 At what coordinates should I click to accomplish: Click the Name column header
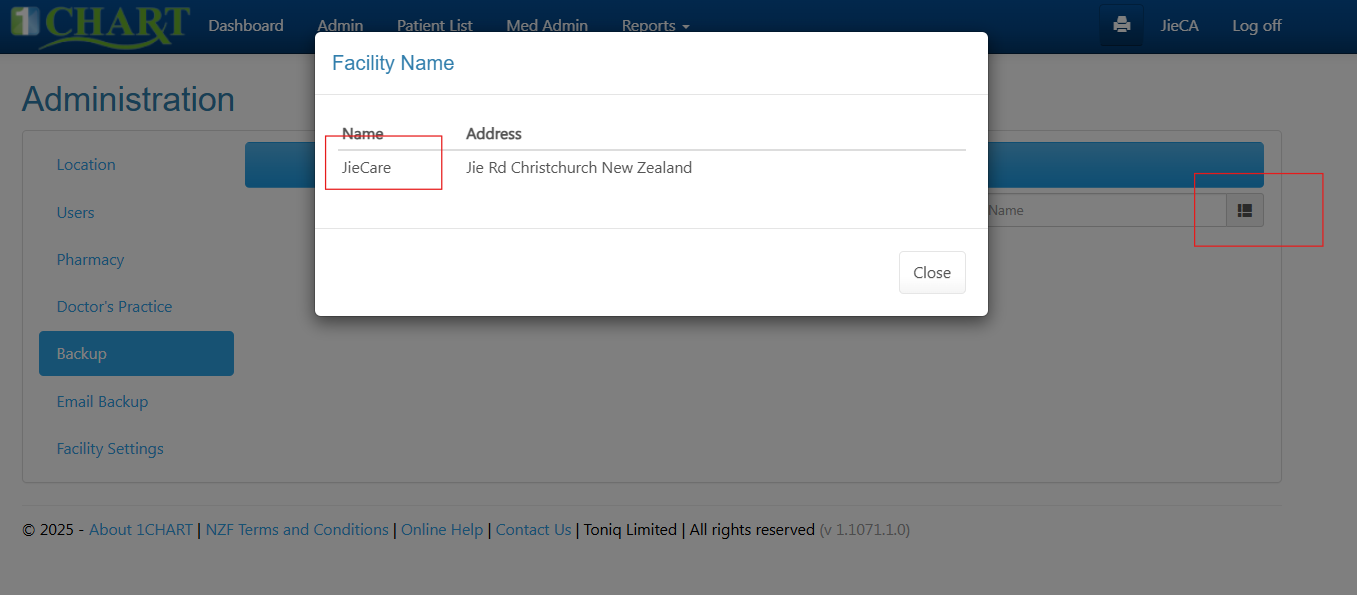pyautogui.click(x=363, y=134)
